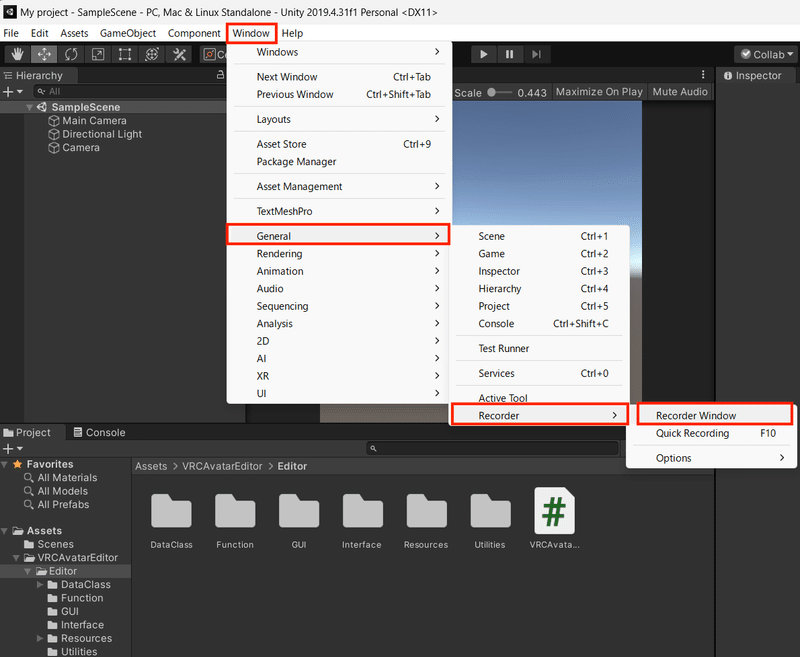The width and height of the screenshot is (800, 657).
Task: Select Main Camera in Hierarchy
Action: (94, 121)
